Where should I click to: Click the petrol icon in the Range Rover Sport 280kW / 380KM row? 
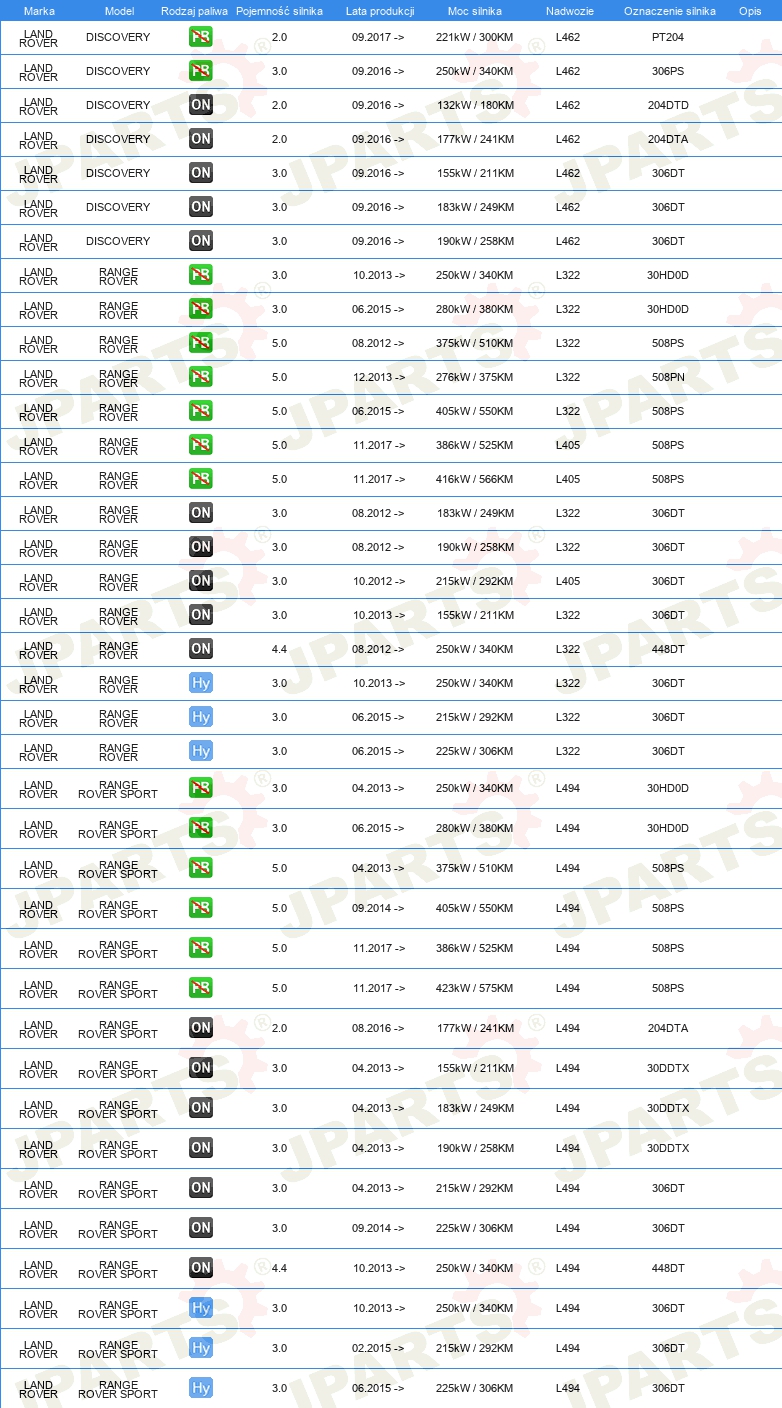point(201,828)
